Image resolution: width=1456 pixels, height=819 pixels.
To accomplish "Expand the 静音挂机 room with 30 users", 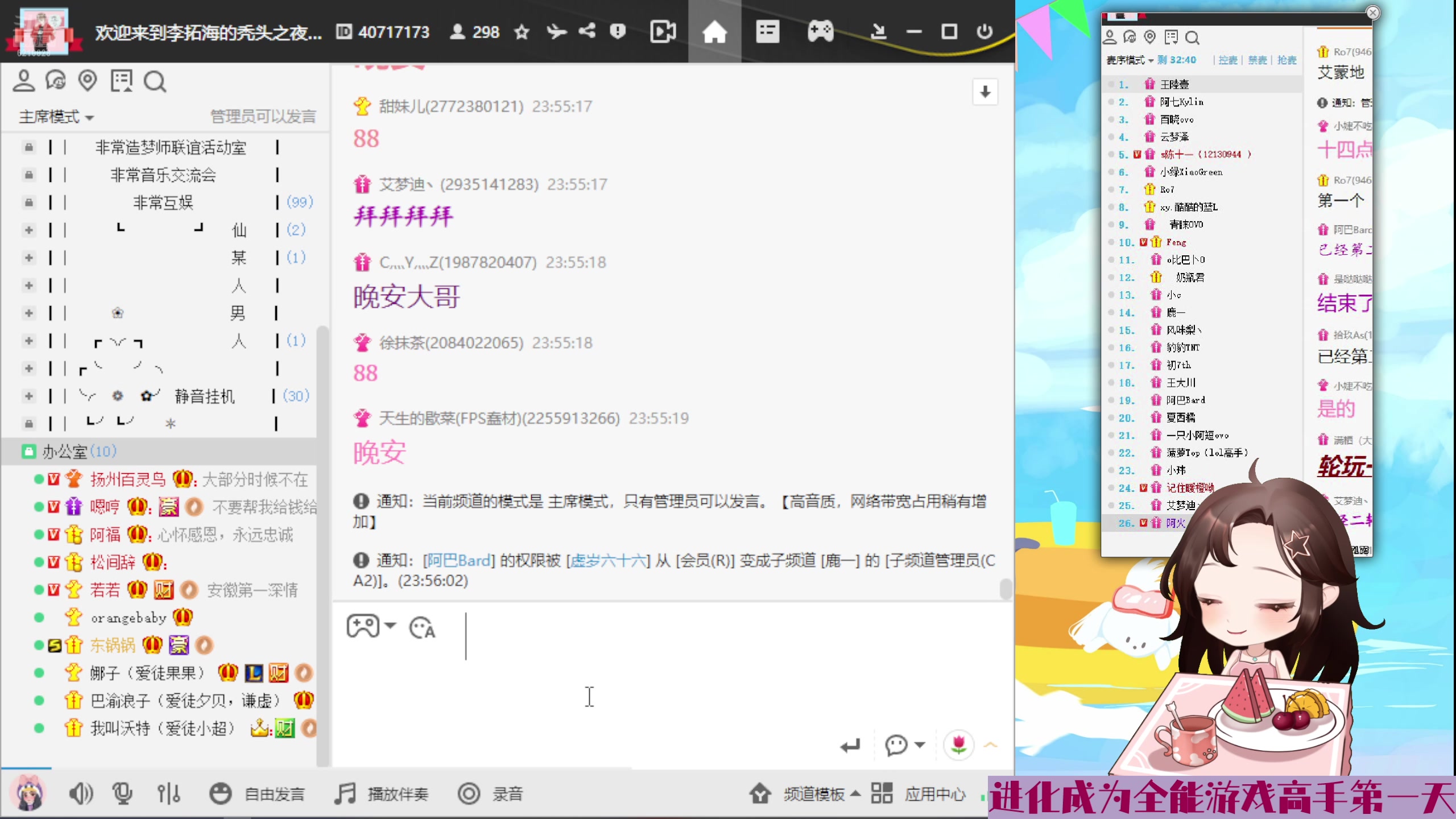I will (x=28, y=396).
